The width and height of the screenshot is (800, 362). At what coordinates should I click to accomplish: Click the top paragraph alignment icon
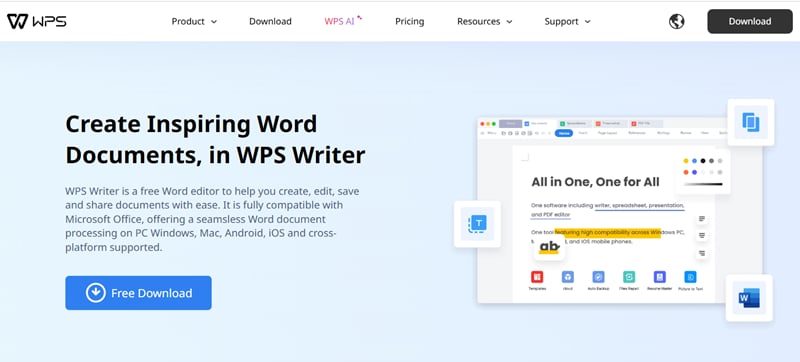[702, 219]
